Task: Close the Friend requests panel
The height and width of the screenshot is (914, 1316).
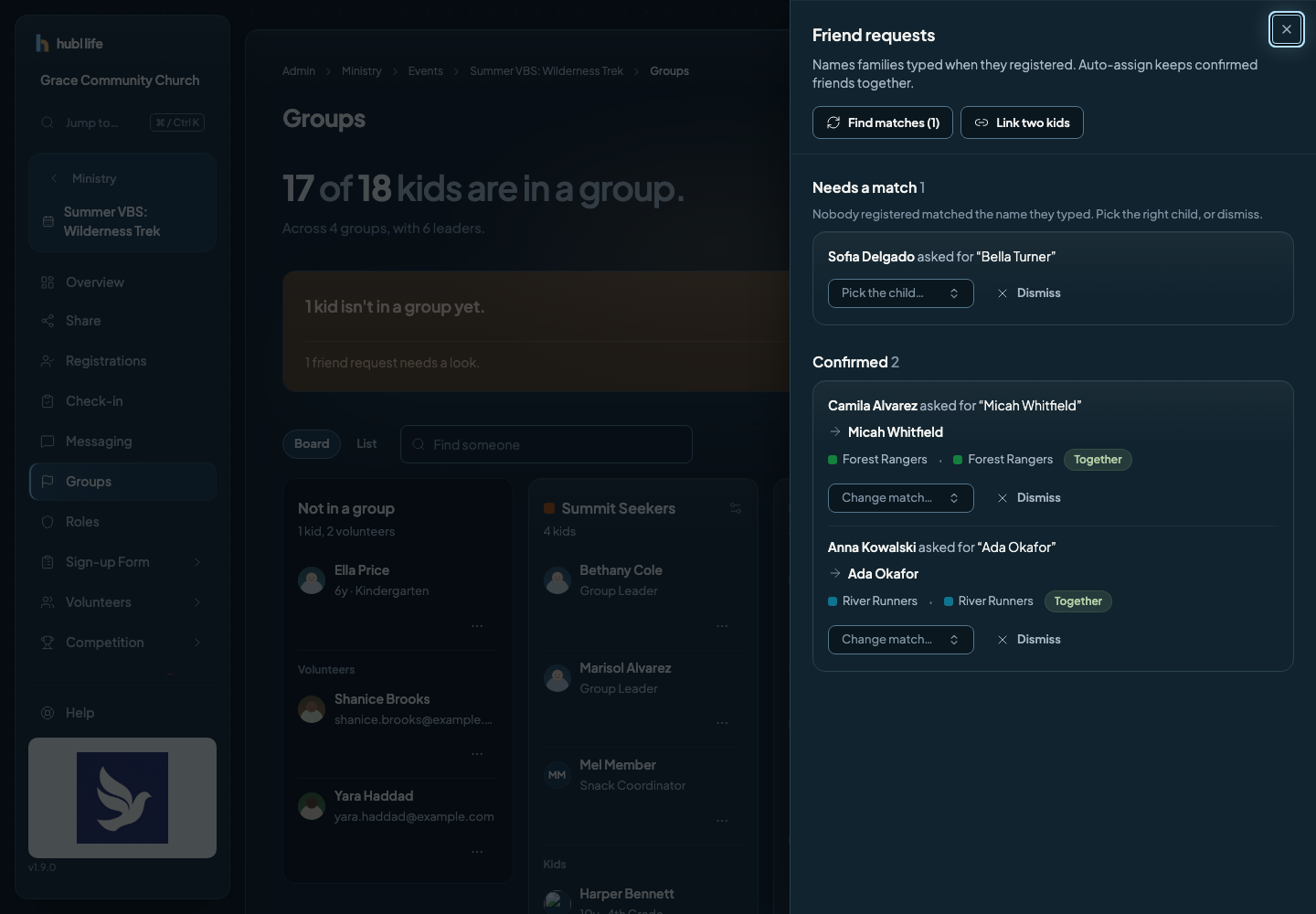Action: coord(1286,29)
